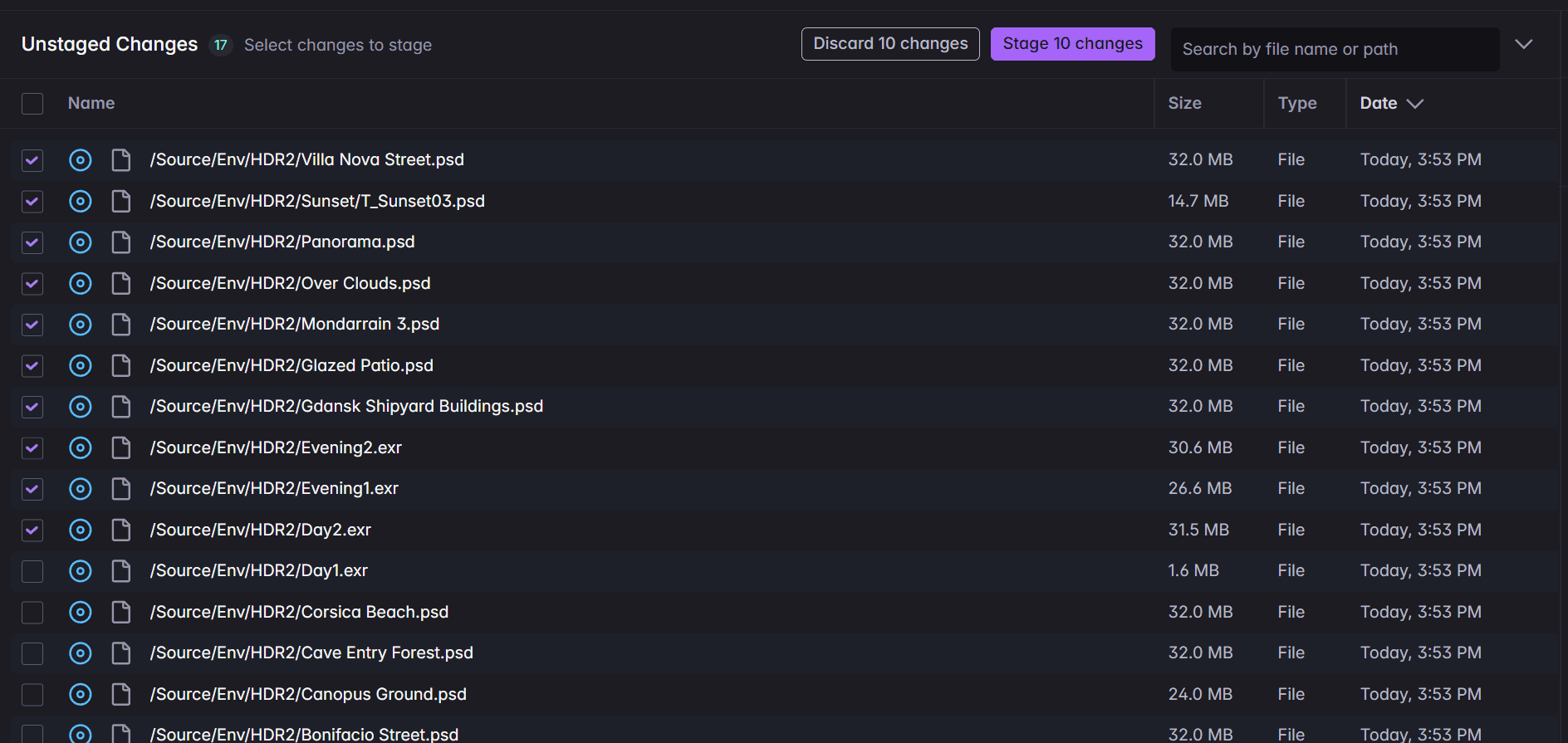Toggle the select-all checkbox in header
The image size is (1568, 743).
point(32,104)
